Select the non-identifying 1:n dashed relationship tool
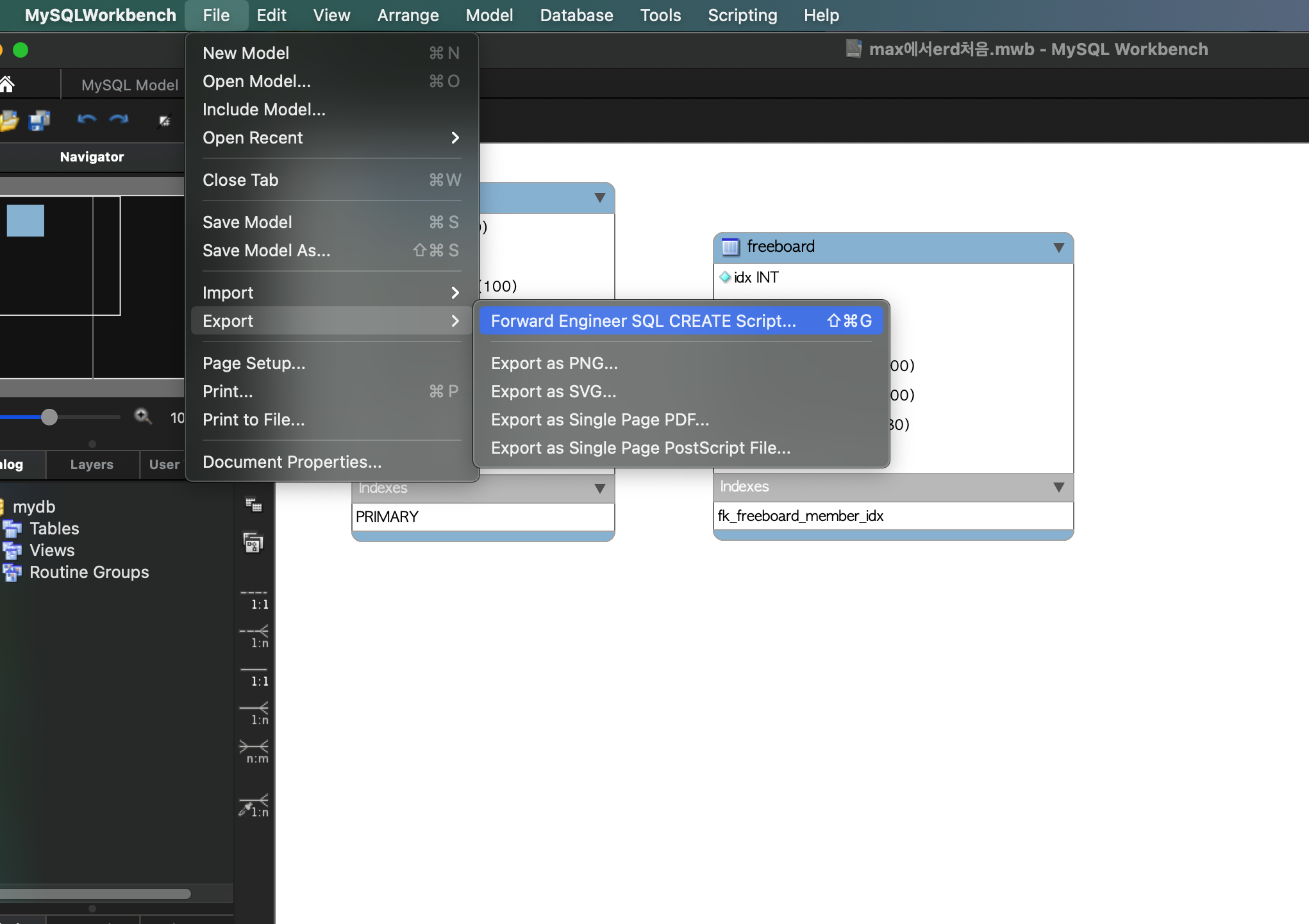 point(254,637)
